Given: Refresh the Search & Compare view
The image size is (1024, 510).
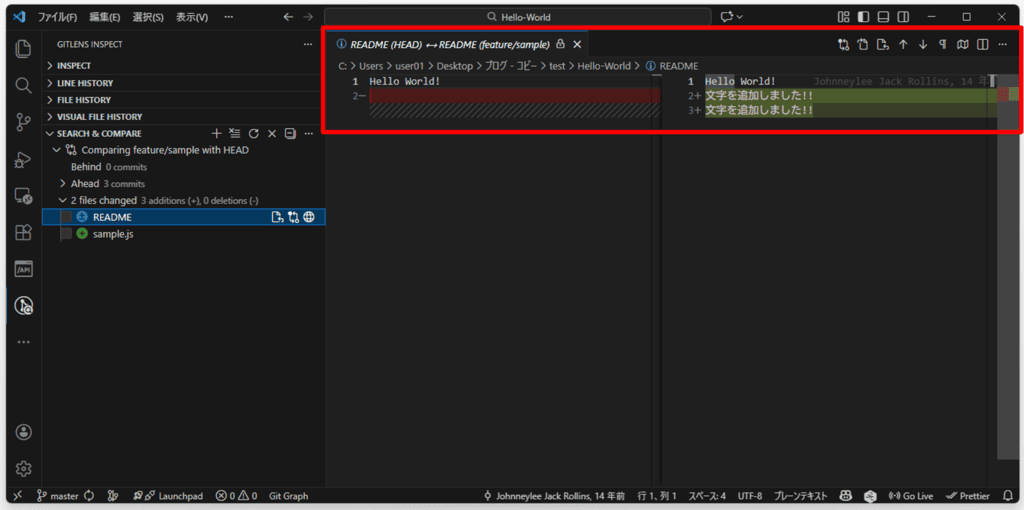Looking at the screenshot, I should [253, 133].
